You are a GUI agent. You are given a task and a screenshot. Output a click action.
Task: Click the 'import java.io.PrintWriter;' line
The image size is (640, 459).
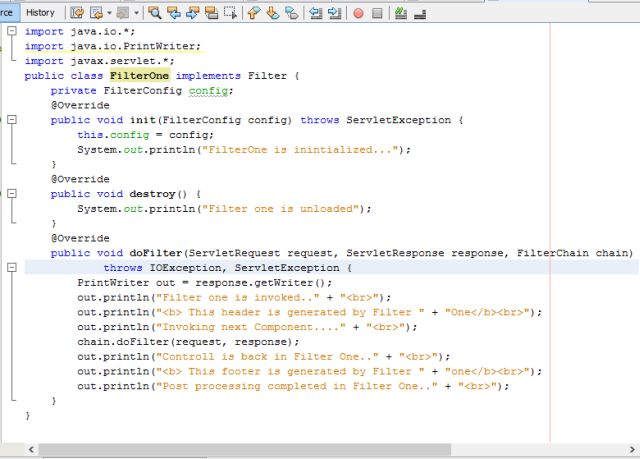[113, 46]
